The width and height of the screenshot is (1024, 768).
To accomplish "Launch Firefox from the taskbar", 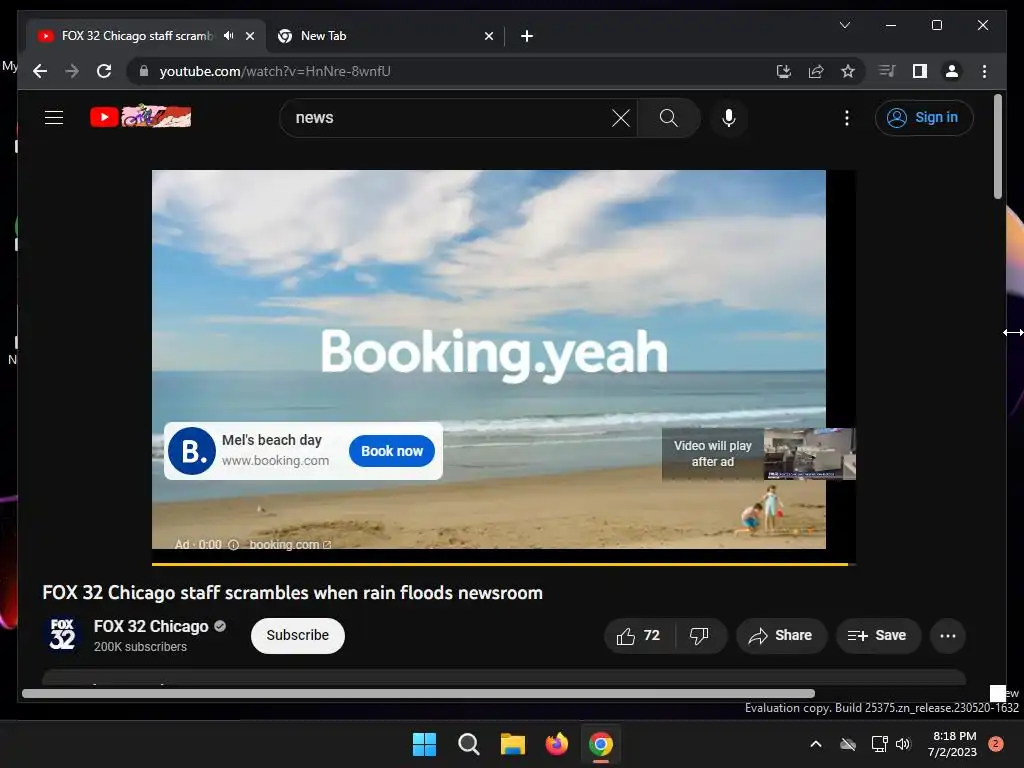I will (x=556, y=744).
